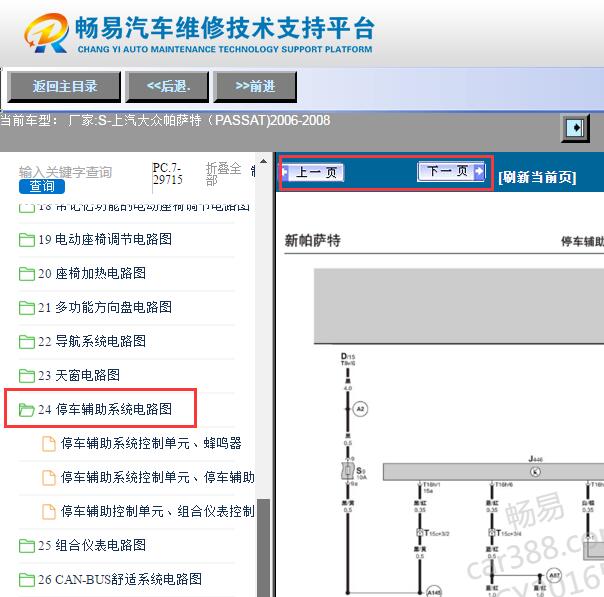Open 停车辅助控制单元、组合仪表控制 page
This screenshot has height=597, width=604.
coord(158,511)
